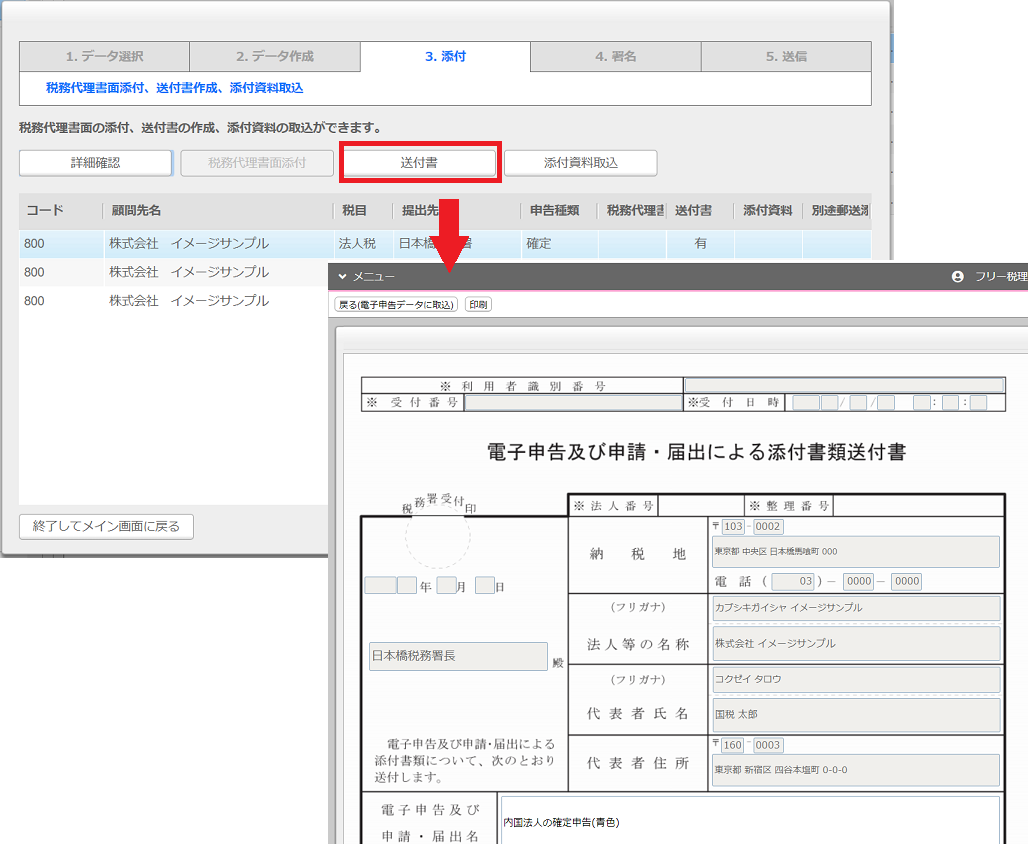Screen dimensions: 1028x844
Task: Select the row with 法人税
Action: [445, 243]
